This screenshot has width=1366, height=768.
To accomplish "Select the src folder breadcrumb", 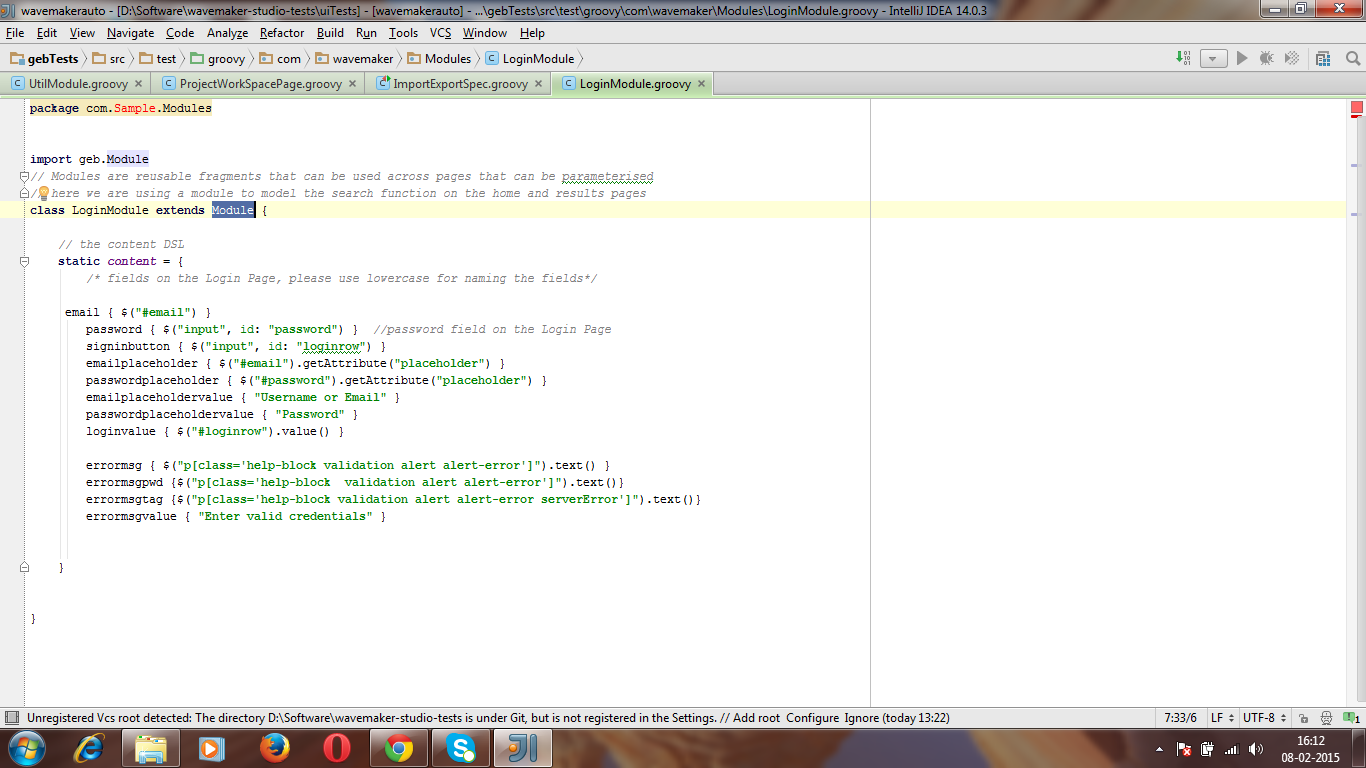I will click(x=109, y=59).
